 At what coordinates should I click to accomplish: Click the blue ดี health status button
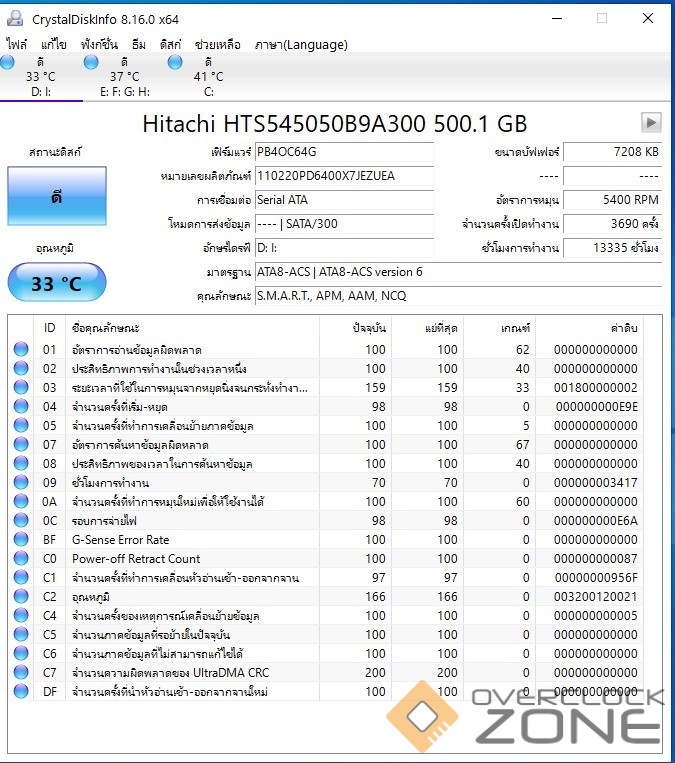pos(56,197)
